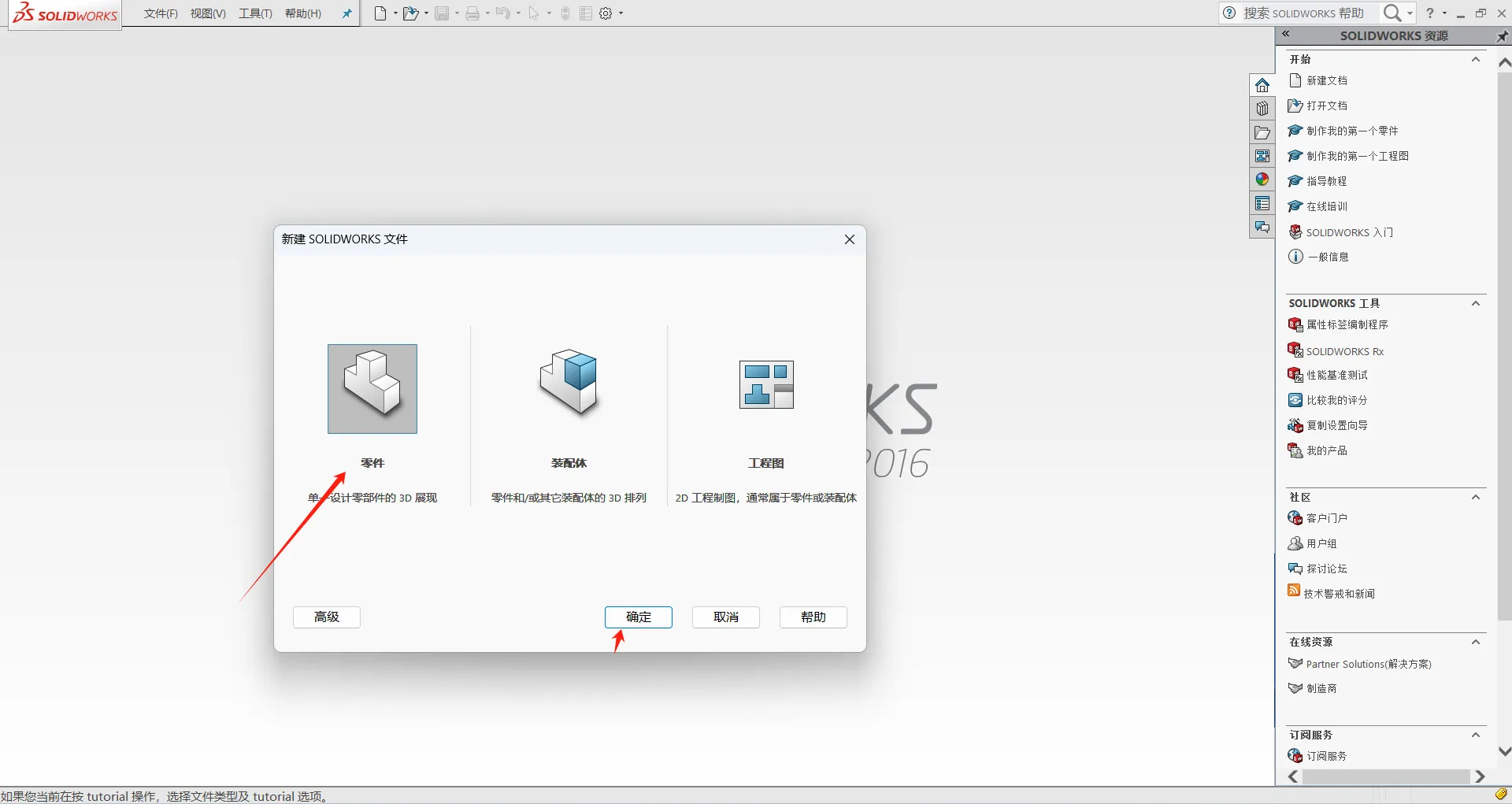Collapse the 社区 section
1512x804 pixels.
click(1476, 497)
